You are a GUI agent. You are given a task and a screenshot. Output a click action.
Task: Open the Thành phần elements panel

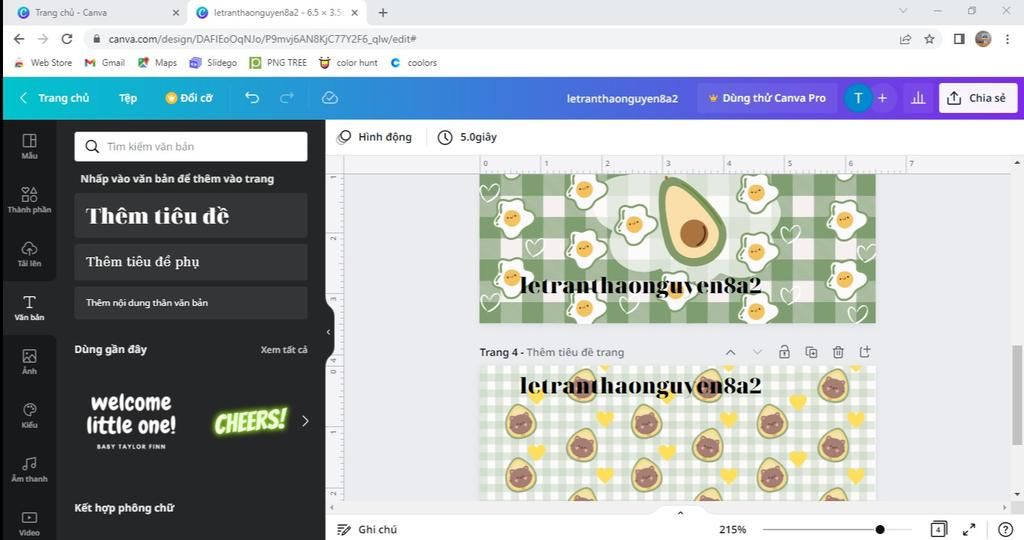(x=29, y=200)
